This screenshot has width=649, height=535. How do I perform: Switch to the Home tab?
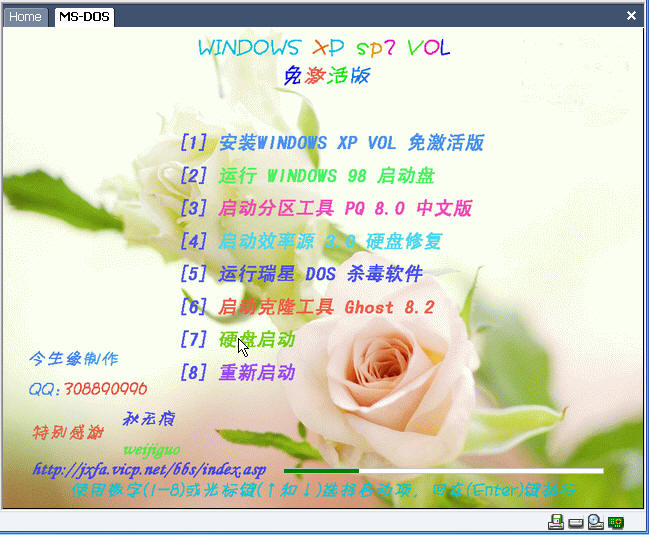point(25,17)
